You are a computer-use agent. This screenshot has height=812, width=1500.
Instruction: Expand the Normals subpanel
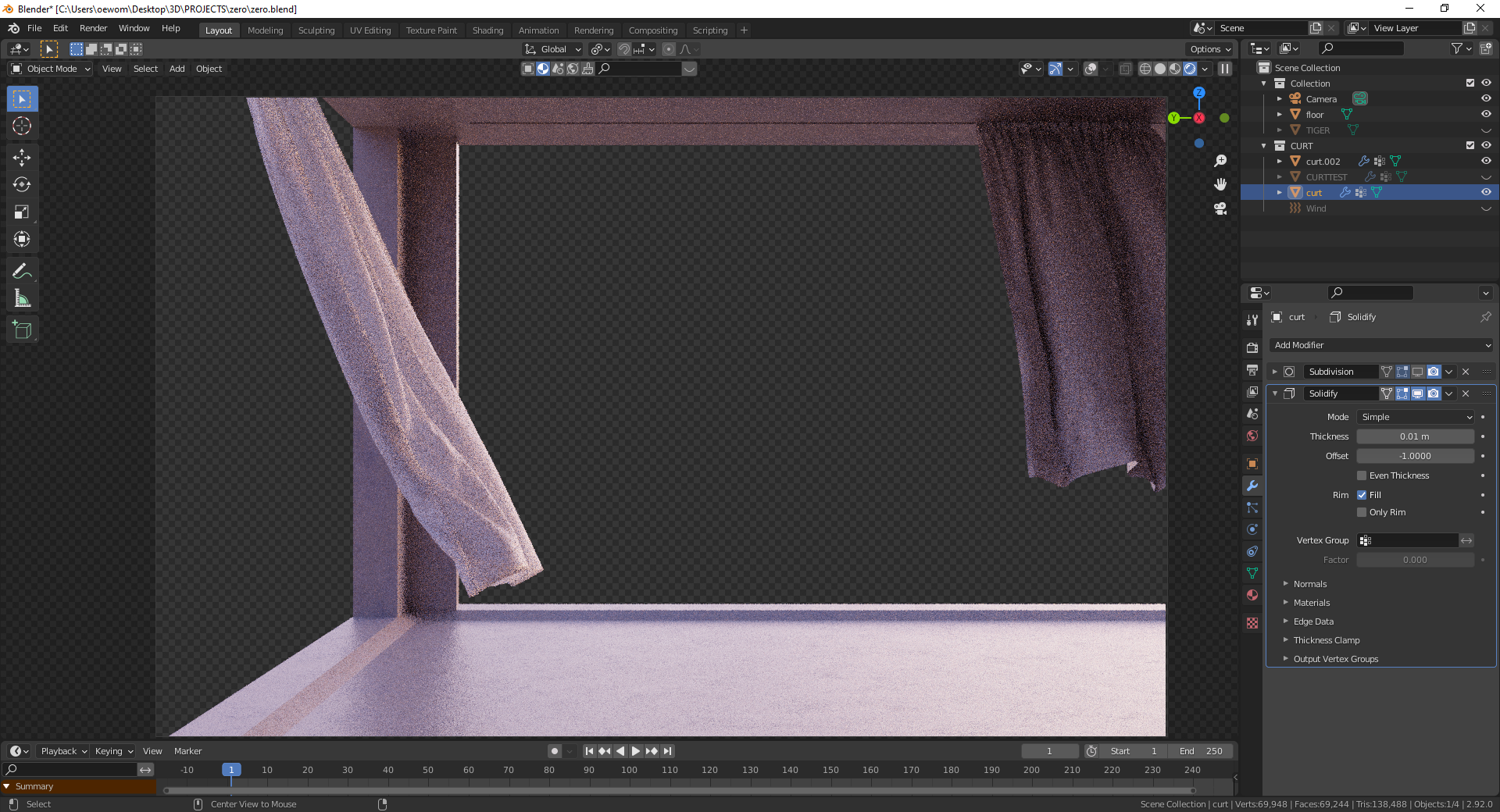[x=1310, y=584]
